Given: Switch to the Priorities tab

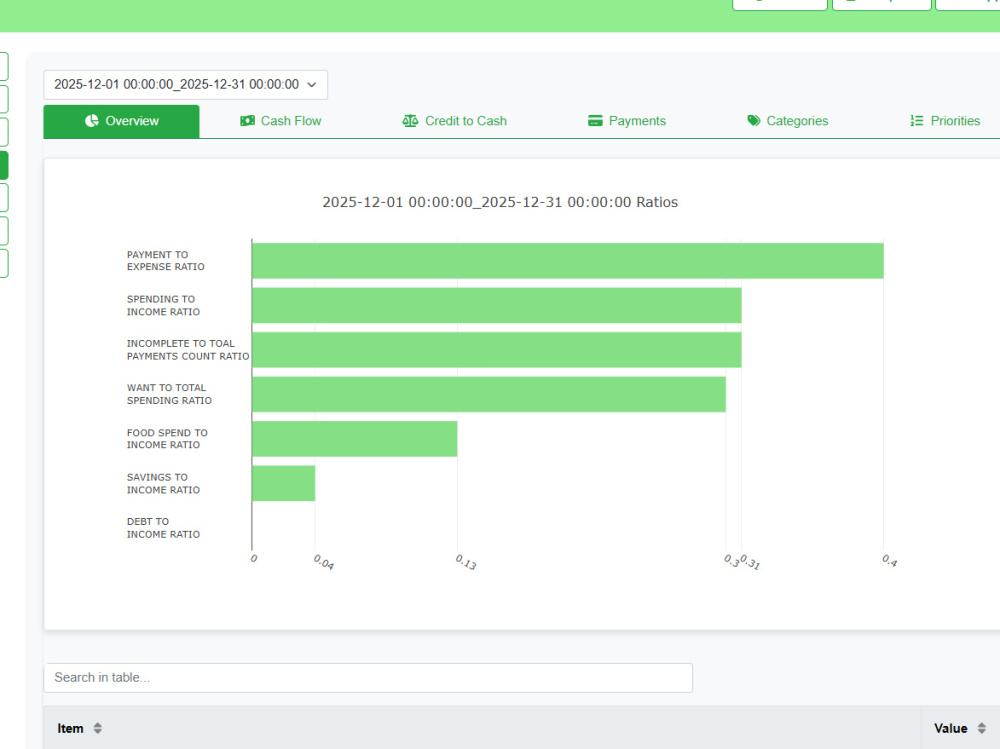Looking at the screenshot, I should point(945,121).
